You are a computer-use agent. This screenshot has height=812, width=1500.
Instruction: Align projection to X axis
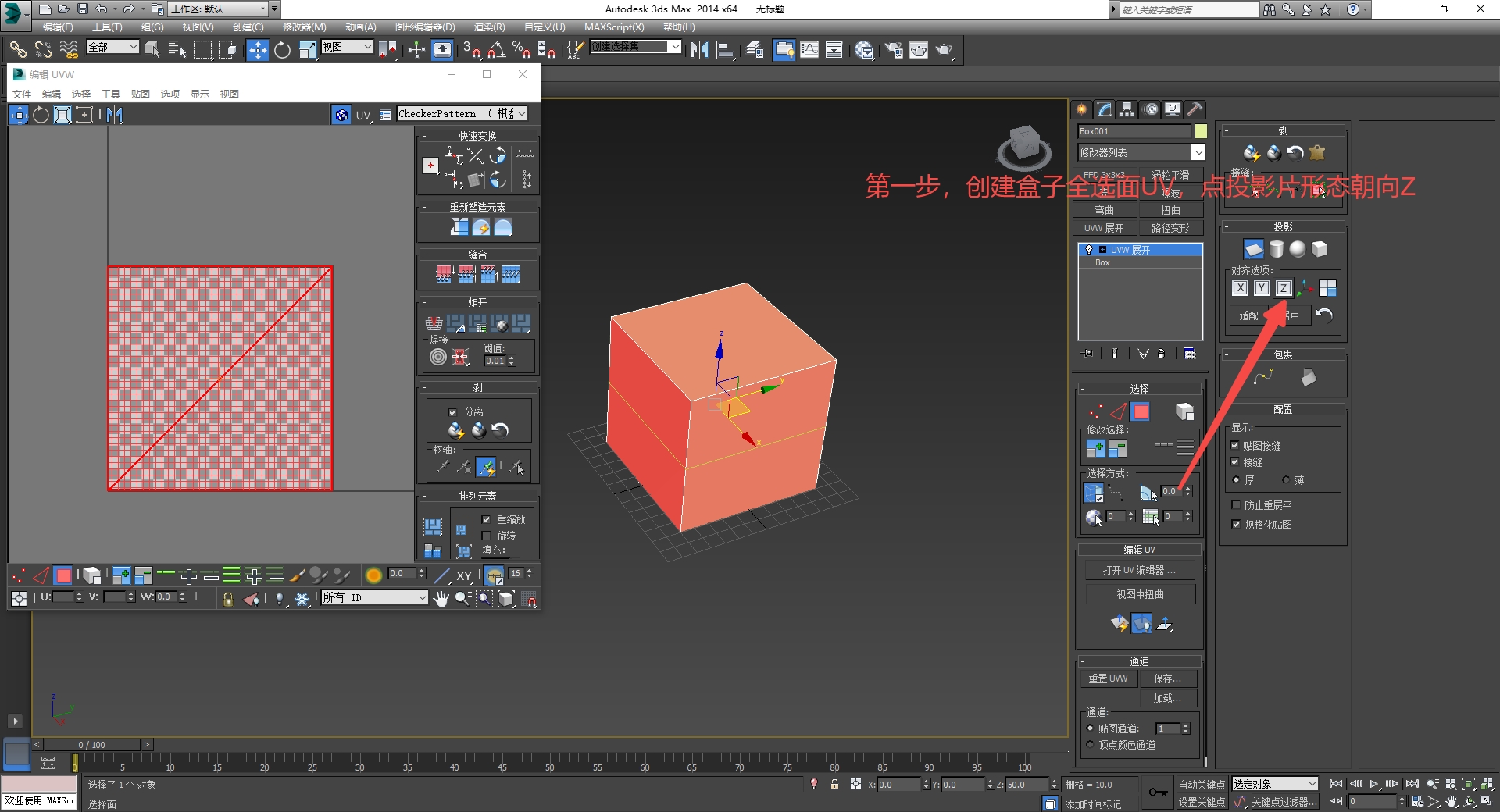coord(1240,288)
